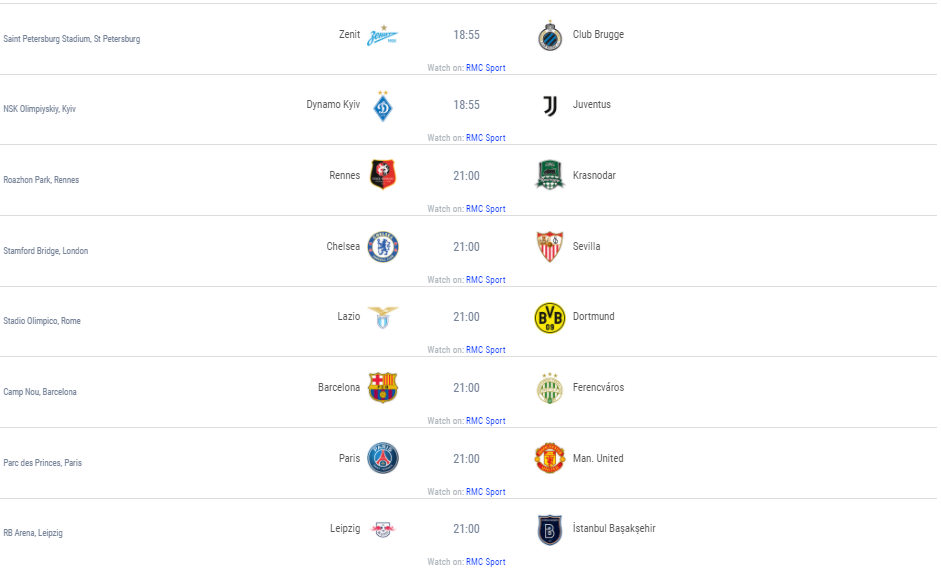Click the Paris Saint-Germain logo

(x=383, y=458)
